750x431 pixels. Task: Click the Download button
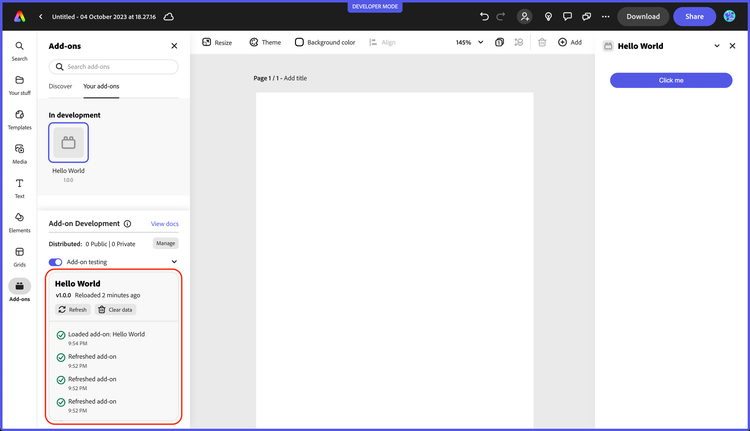(x=643, y=17)
